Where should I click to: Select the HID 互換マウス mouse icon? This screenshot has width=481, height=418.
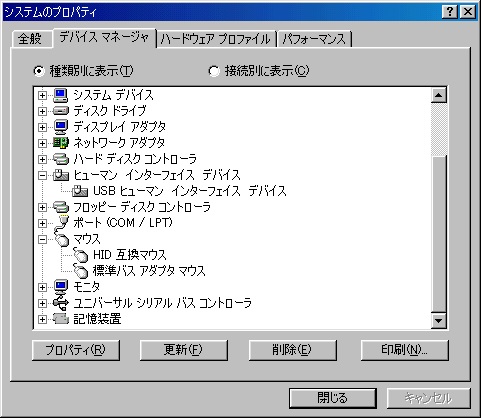coord(80,255)
